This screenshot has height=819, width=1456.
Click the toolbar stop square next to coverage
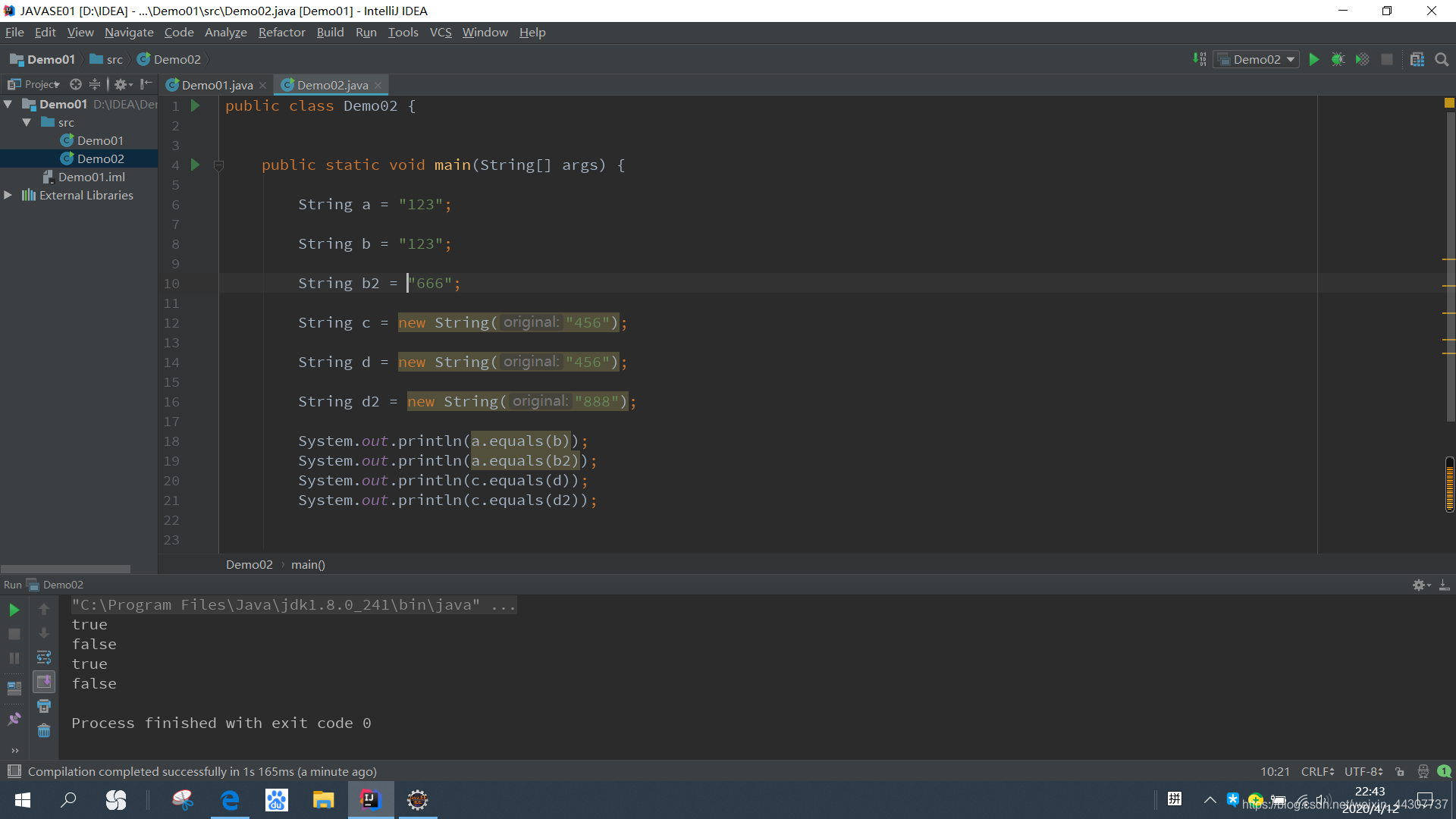click(1387, 59)
